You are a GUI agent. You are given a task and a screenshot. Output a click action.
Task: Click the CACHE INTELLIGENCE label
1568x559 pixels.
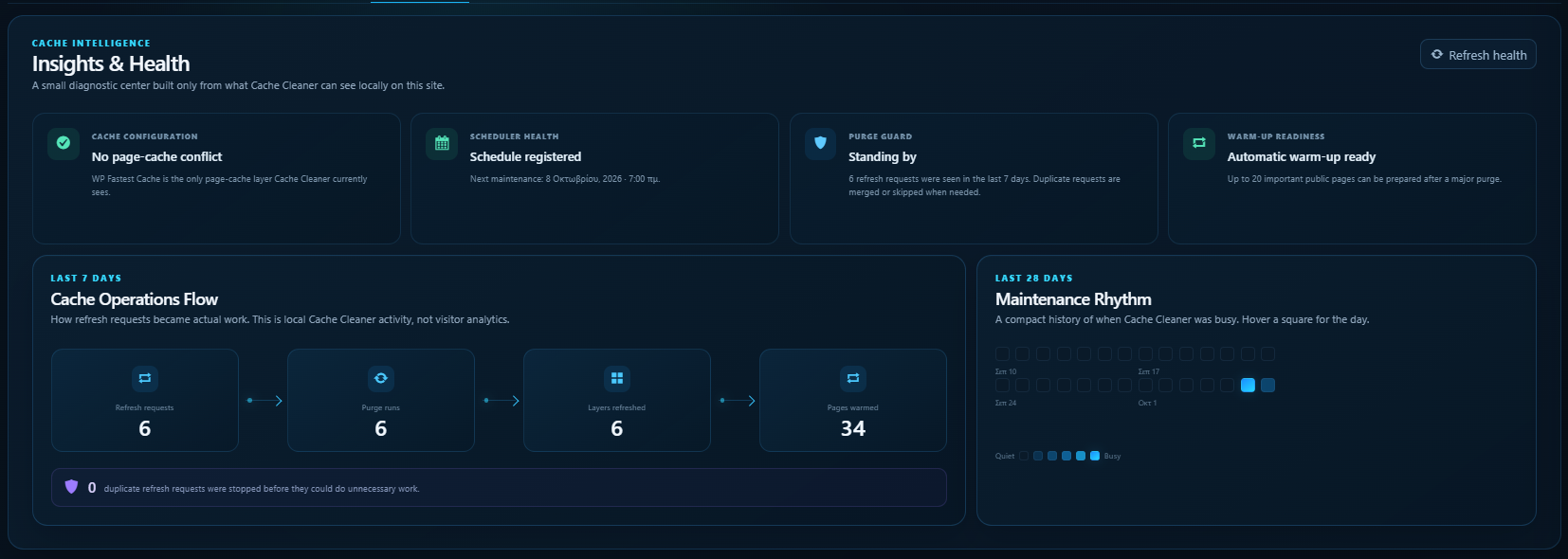pos(91,44)
